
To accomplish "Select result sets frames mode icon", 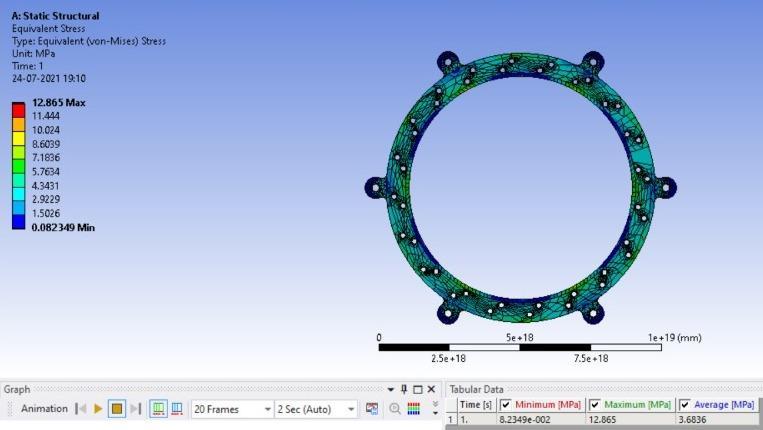I will [x=177, y=409].
